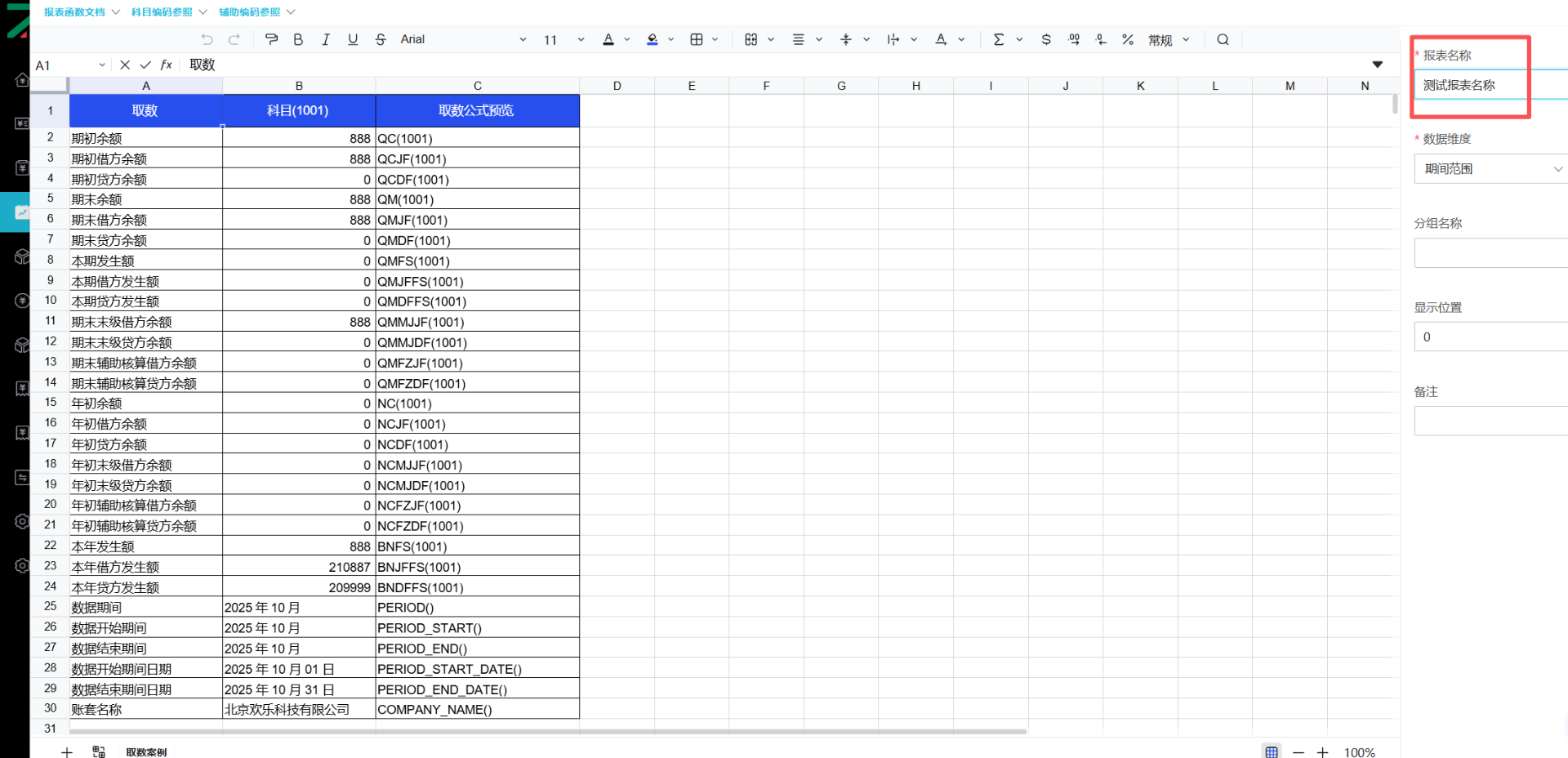Toggle underline formatting
The width and height of the screenshot is (1568, 758).
353,39
